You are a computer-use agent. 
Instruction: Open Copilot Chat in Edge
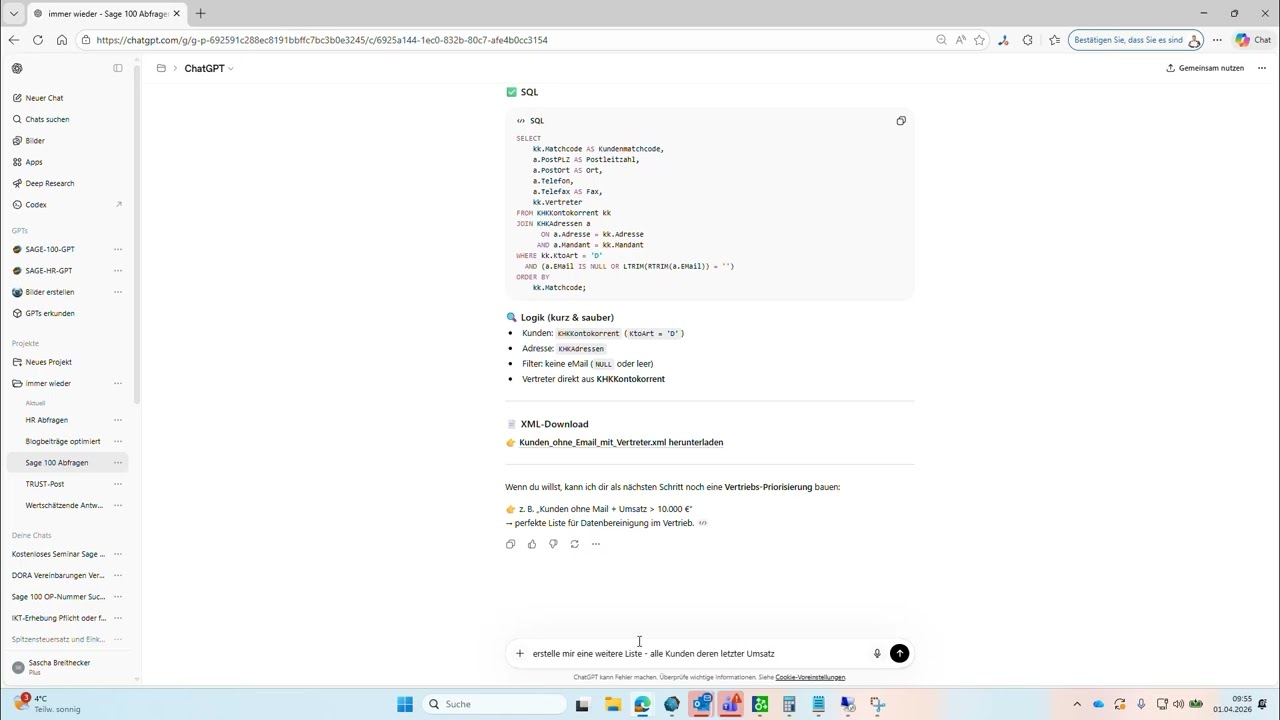click(x=1253, y=40)
